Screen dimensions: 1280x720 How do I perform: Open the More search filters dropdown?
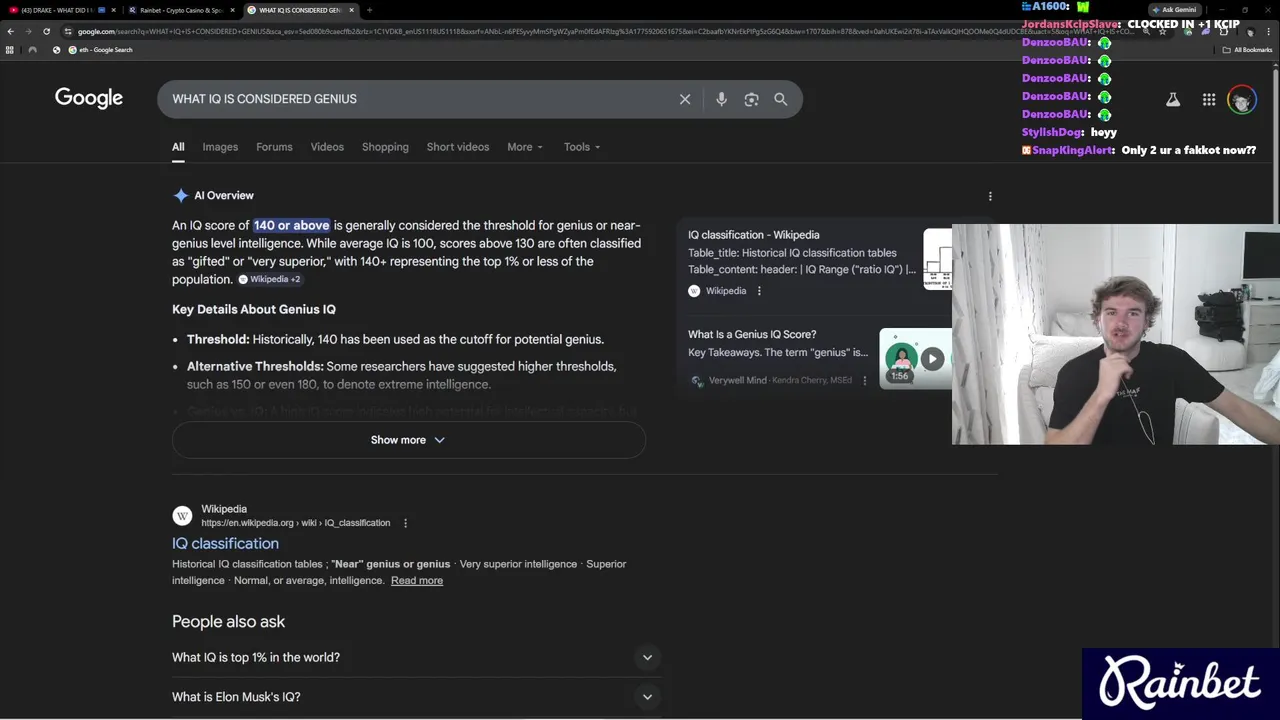coord(525,147)
